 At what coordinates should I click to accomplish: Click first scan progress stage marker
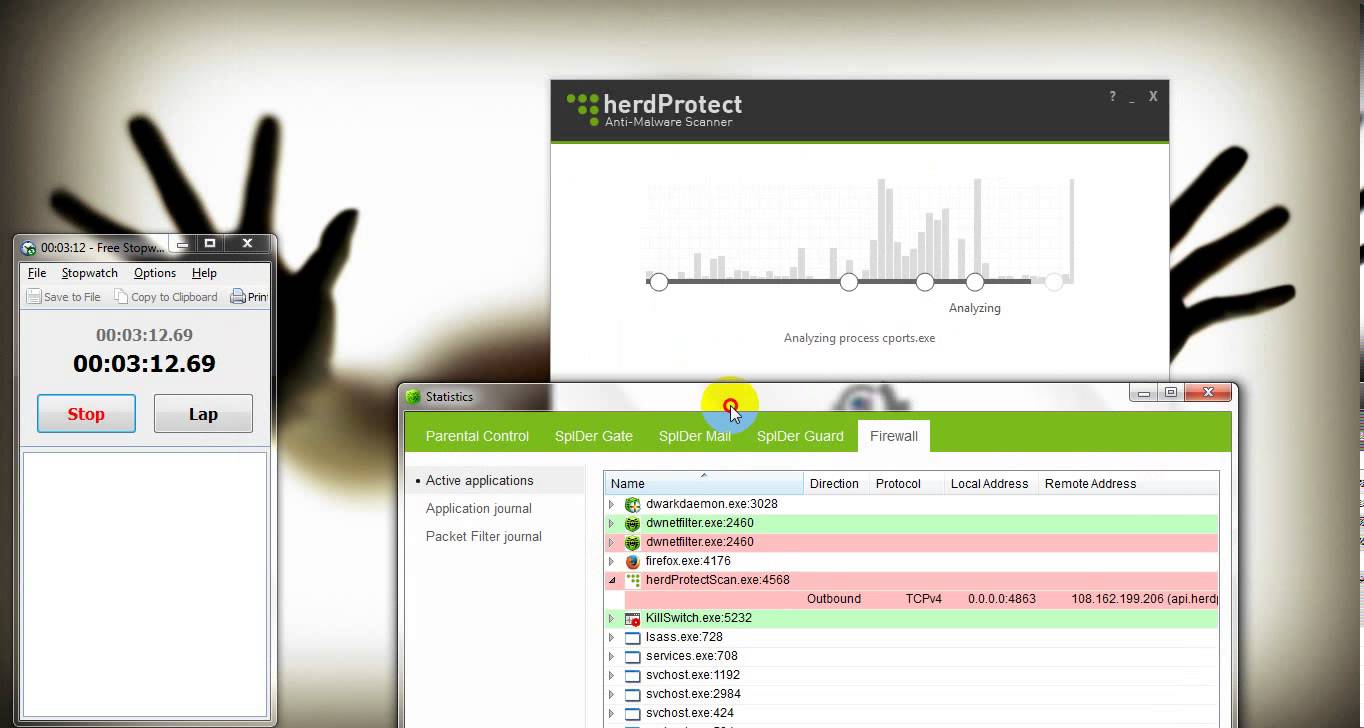tap(658, 282)
